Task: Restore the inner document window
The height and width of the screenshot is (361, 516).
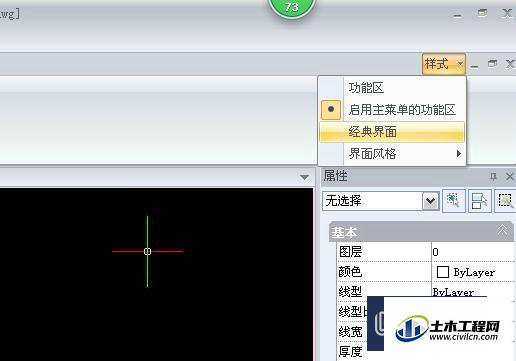Action: tap(492, 63)
